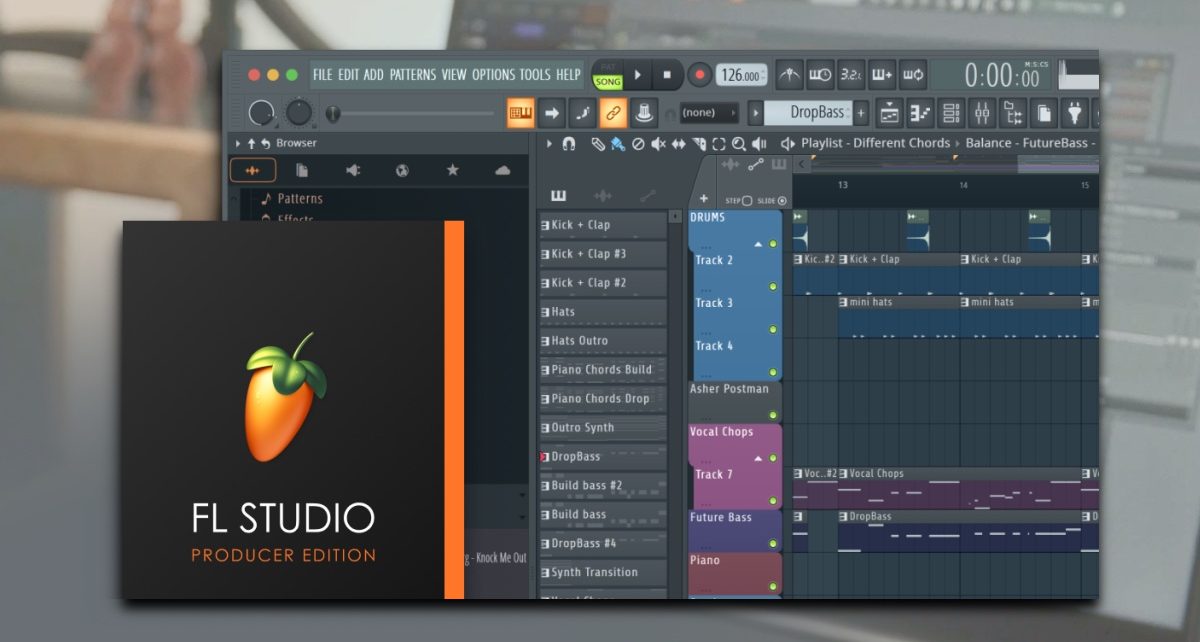The width and height of the screenshot is (1200, 642).
Task: Enable wait for input to start playing
Action: pos(821,75)
